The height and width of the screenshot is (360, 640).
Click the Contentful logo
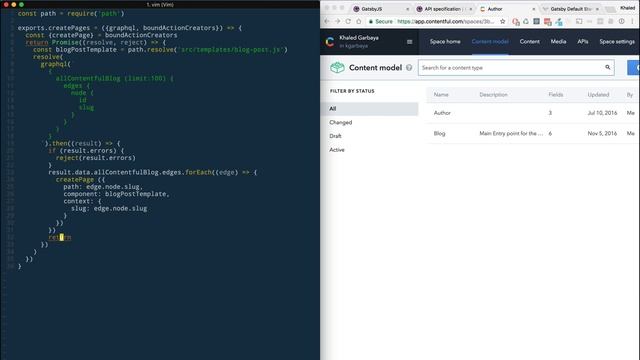click(330, 42)
